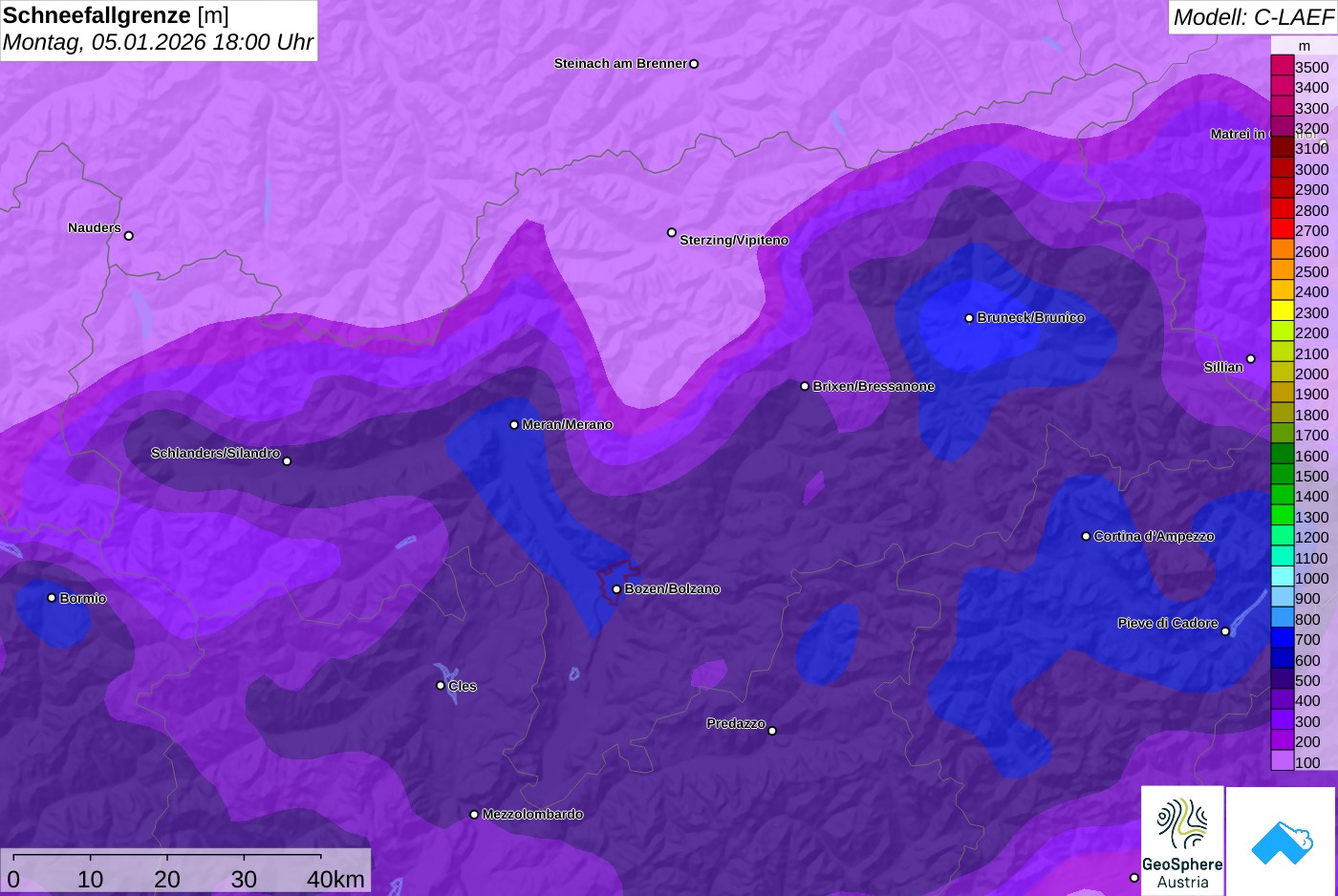The height and width of the screenshot is (896, 1338).
Task: Click the 'Schneefallgrenze [m]' title text
Action: (116, 15)
